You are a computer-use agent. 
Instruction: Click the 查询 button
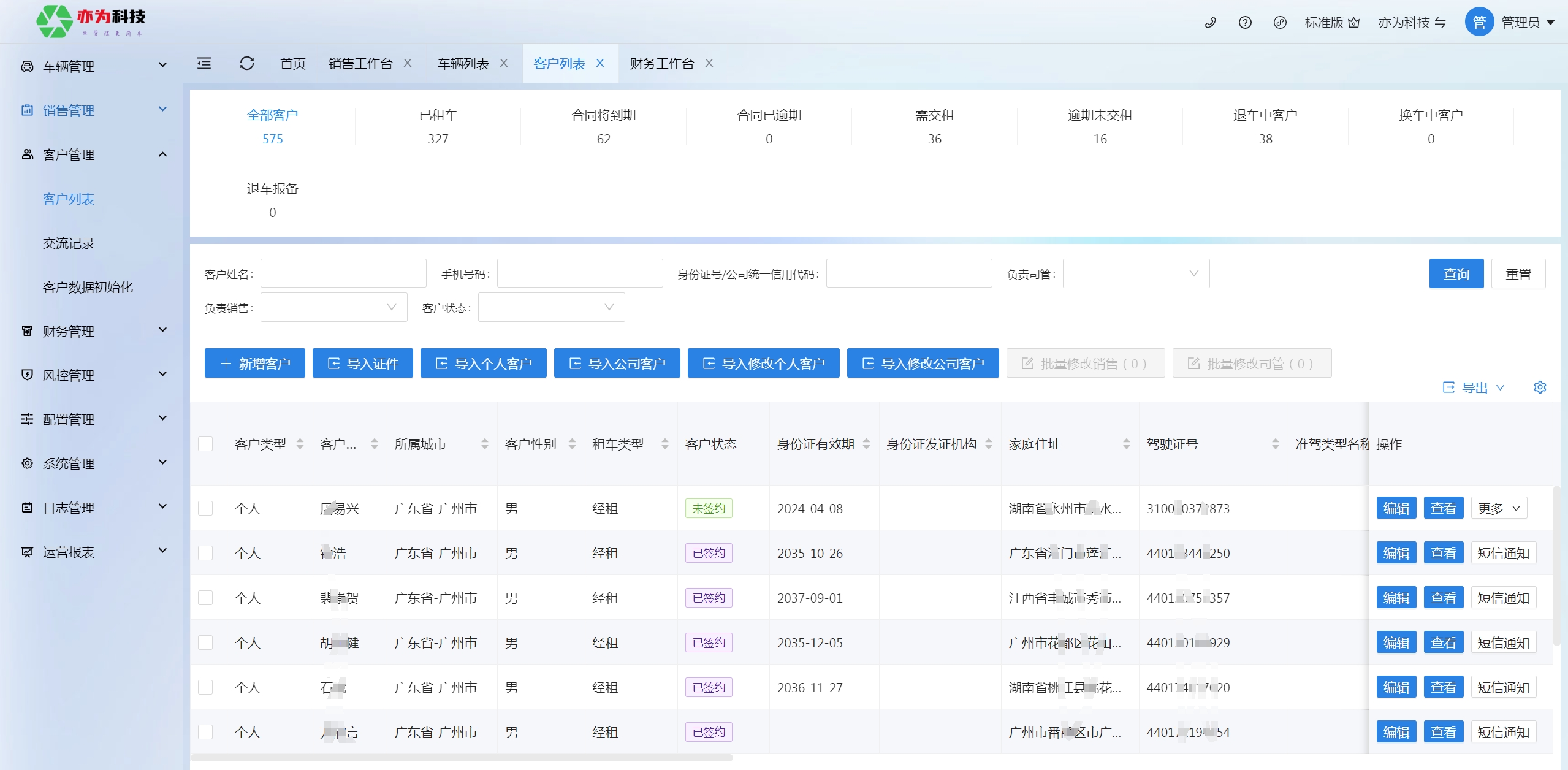(1456, 273)
